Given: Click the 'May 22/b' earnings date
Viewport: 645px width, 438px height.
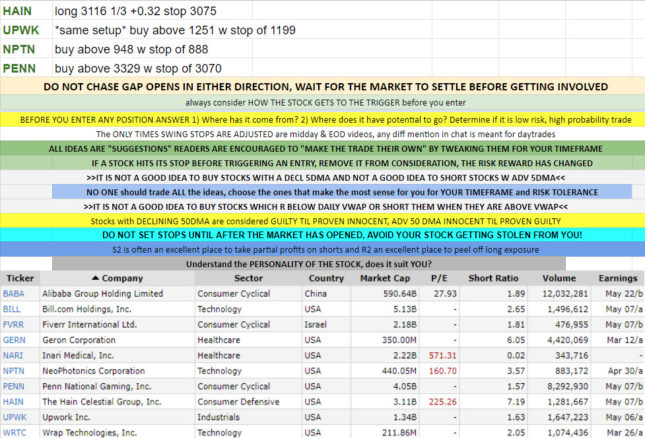Looking at the screenshot, I should pyautogui.click(x=624, y=294).
